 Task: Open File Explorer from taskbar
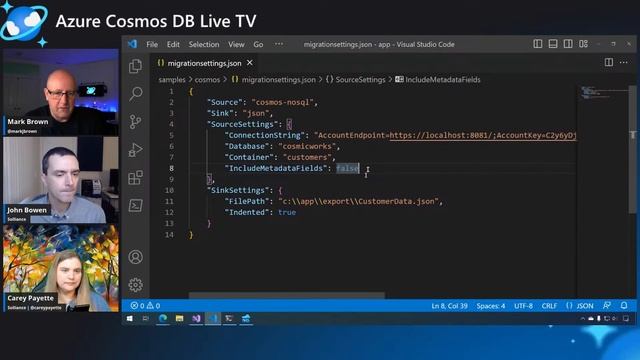click(x=180, y=319)
